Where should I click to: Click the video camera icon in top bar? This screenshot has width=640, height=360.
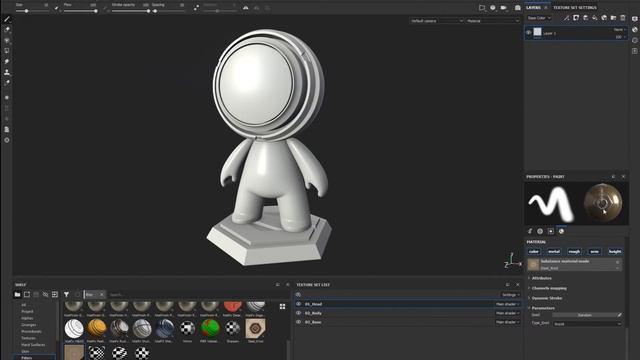tap(504, 7)
